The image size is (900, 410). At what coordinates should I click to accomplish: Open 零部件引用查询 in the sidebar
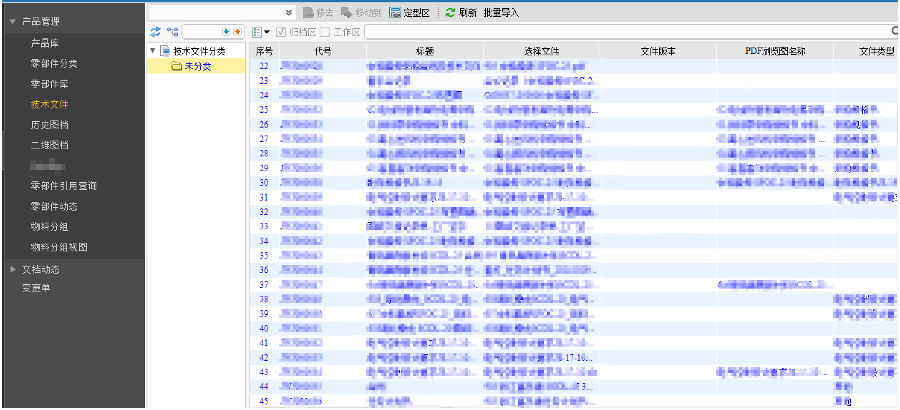63,186
